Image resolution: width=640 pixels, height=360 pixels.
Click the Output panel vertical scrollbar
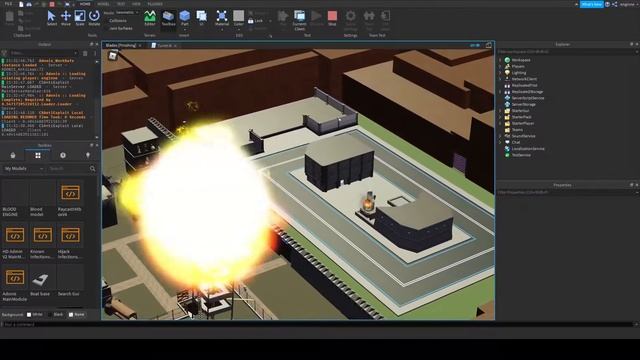[x=97, y=99]
